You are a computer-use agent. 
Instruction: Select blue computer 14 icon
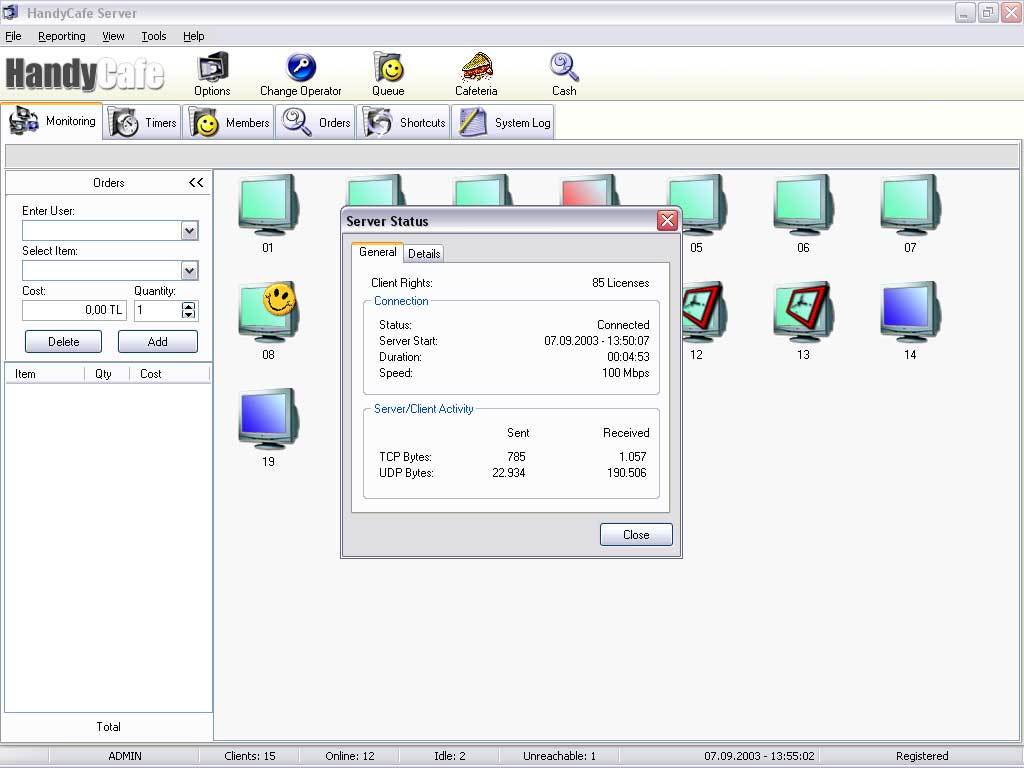click(x=910, y=312)
